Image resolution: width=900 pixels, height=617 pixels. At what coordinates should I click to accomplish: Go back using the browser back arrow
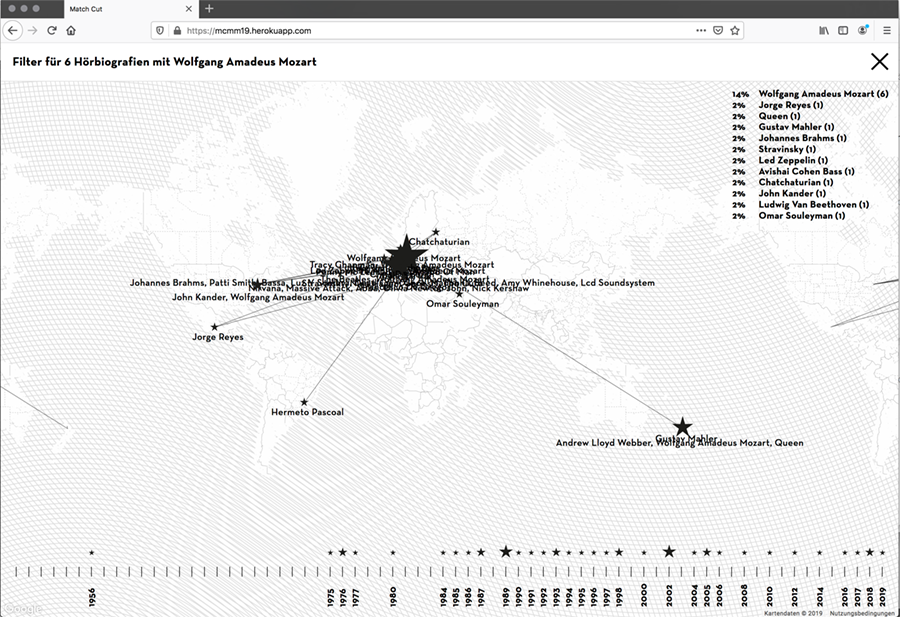click(x=13, y=30)
